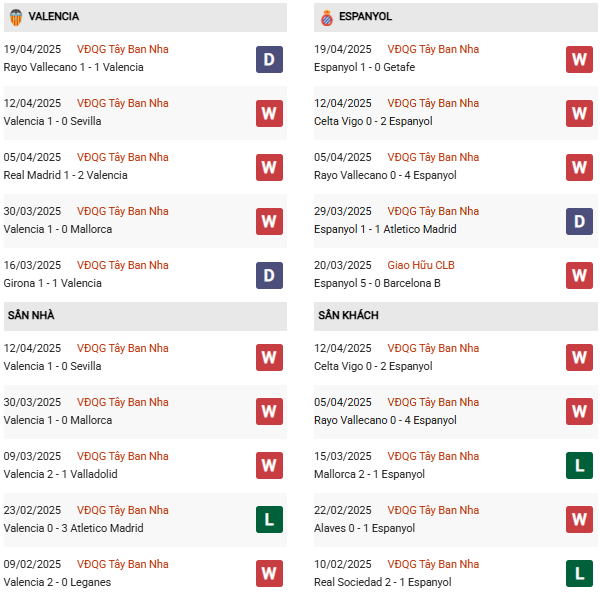Select the Valencia team header
Viewport: 600px width, 595px height.
click(54, 17)
